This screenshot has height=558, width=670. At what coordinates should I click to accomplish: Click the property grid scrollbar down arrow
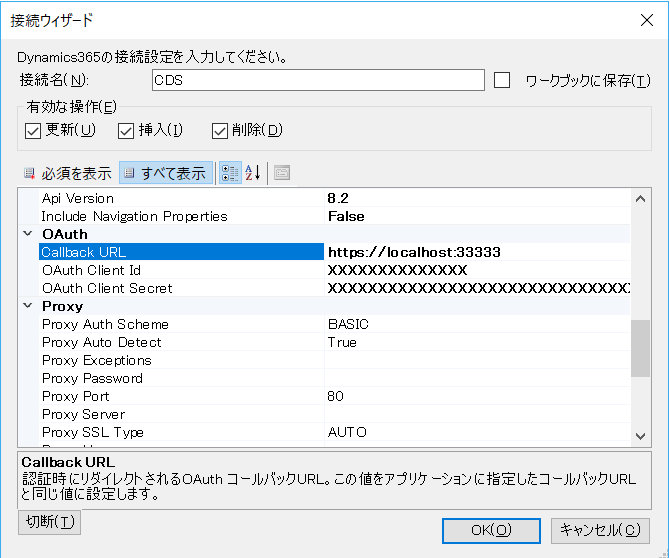pyautogui.click(x=640, y=436)
